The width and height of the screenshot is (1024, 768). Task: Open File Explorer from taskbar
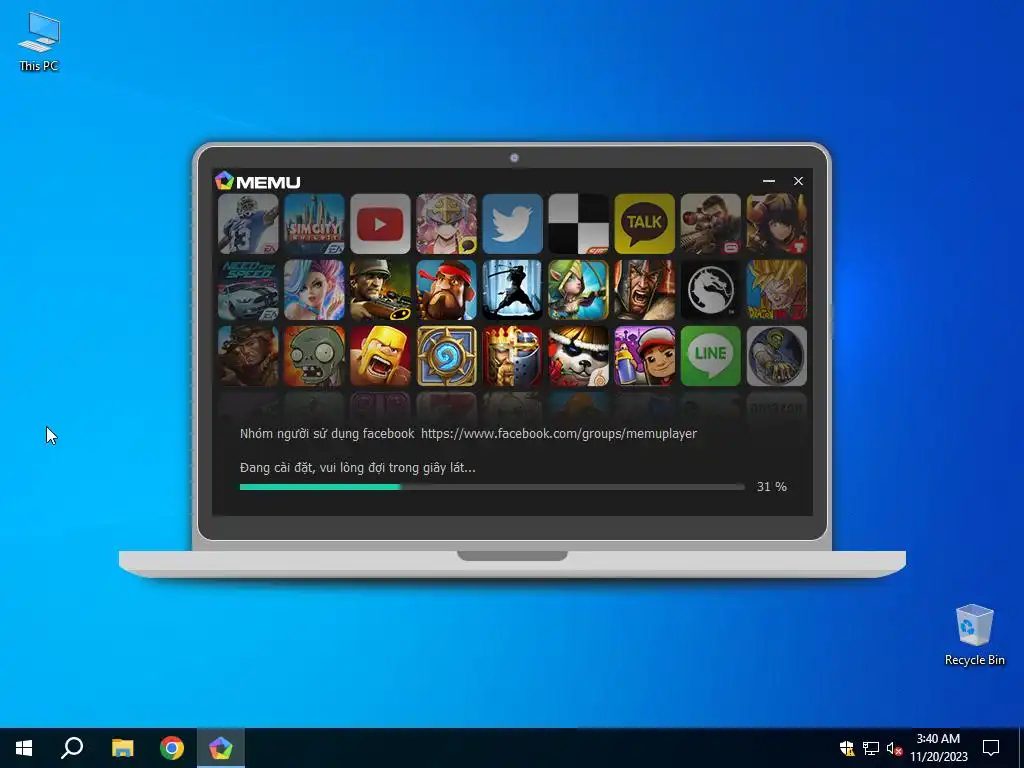[x=122, y=748]
